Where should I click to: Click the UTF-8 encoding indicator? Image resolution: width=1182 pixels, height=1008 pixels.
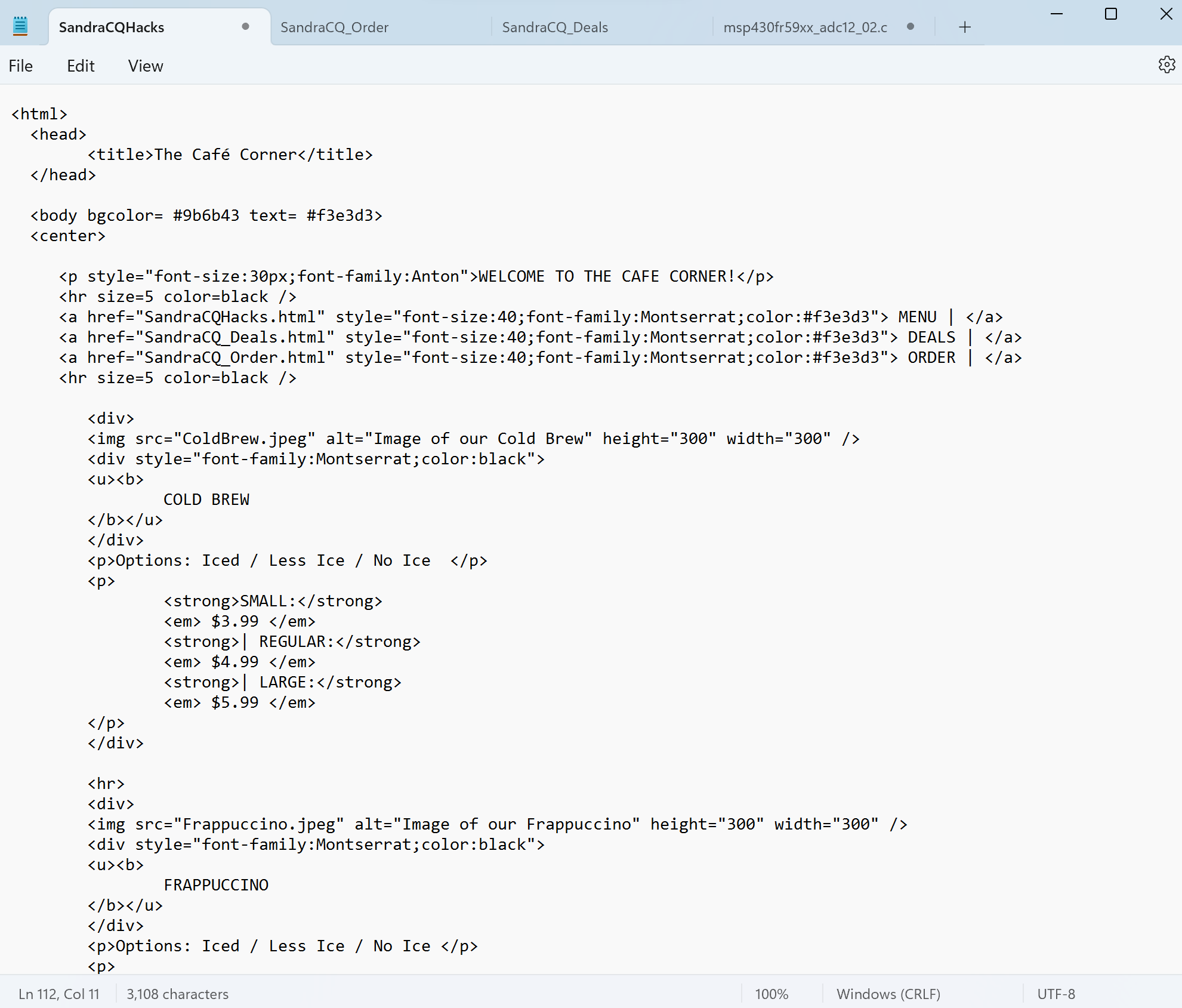click(1056, 994)
